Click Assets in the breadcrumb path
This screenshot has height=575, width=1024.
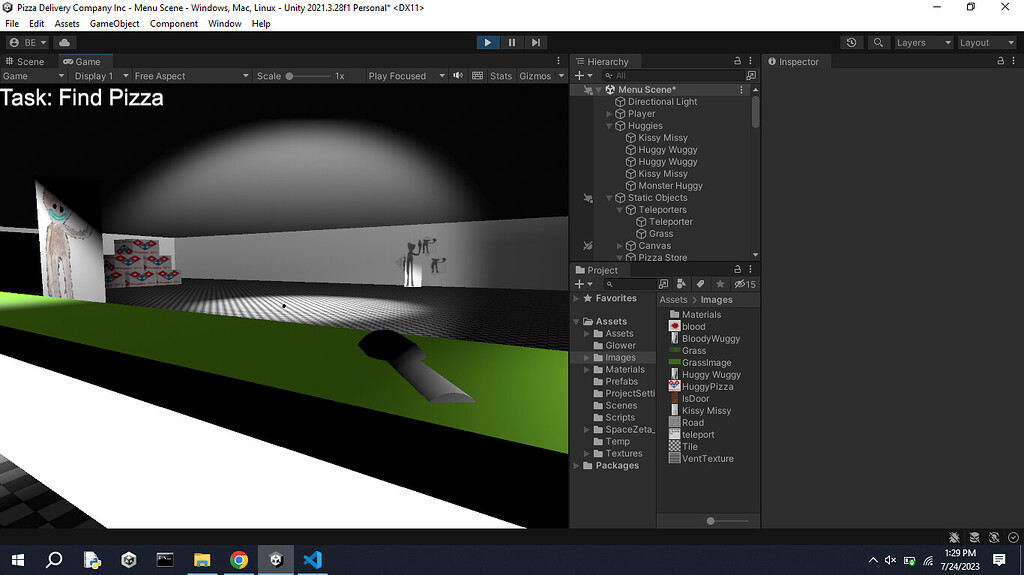[x=673, y=300]
